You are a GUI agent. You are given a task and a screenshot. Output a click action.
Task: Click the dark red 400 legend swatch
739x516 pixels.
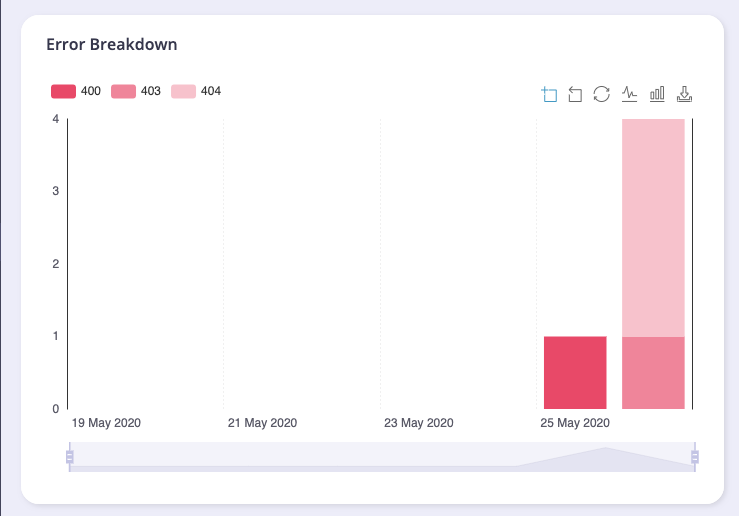click(63, 91)
